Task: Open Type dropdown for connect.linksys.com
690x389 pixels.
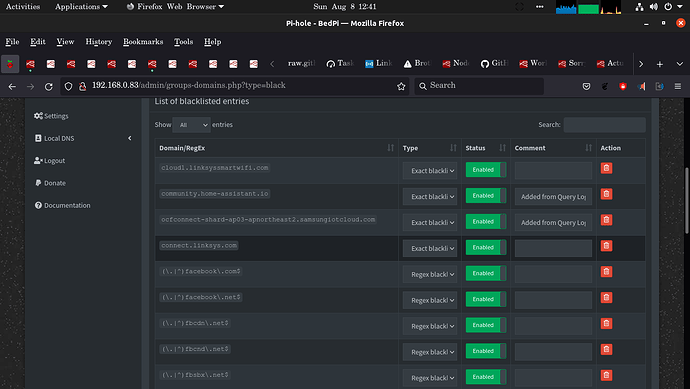Action: pyautogui.click(x=430, y=249)
